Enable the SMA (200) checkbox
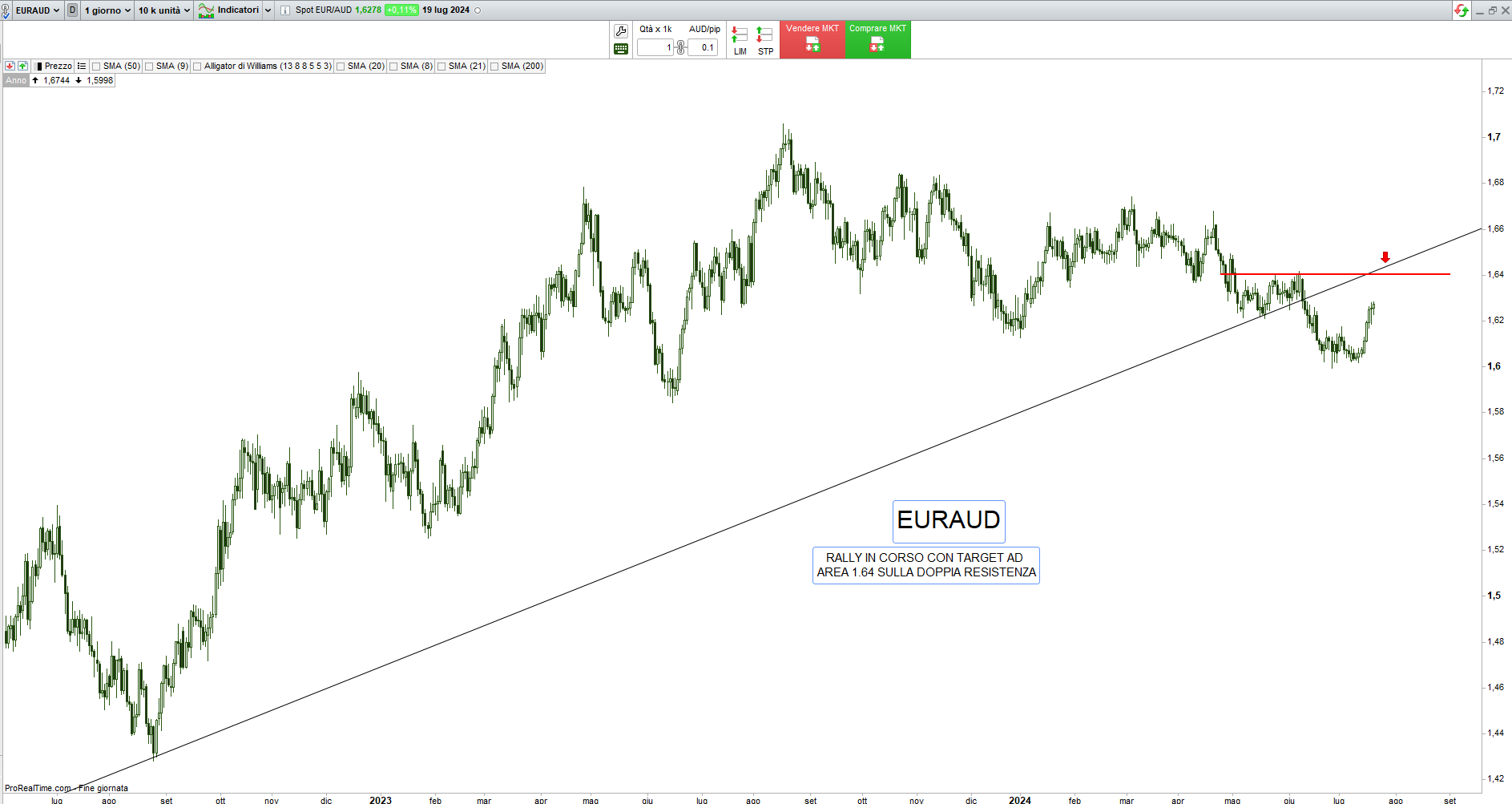 point(494,67)
